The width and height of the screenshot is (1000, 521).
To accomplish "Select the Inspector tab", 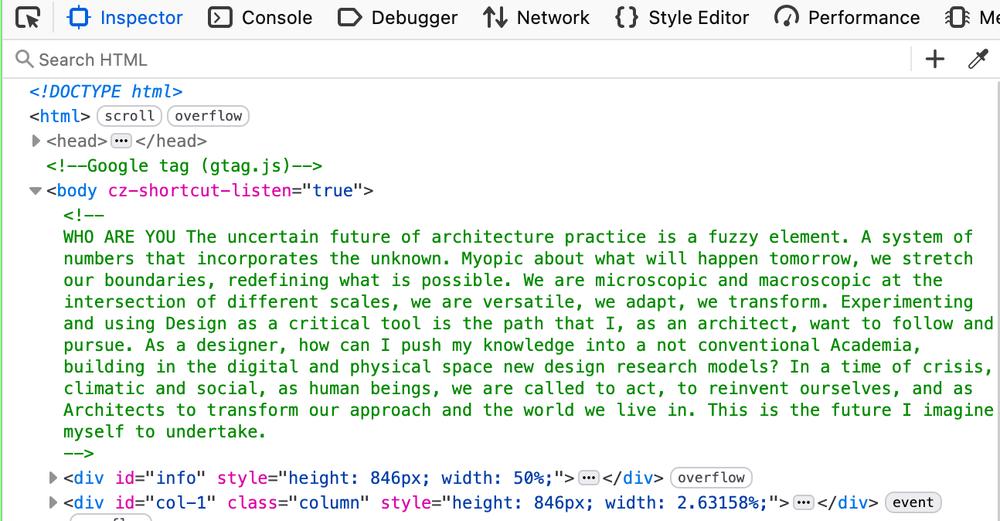I will coord(125,18).
